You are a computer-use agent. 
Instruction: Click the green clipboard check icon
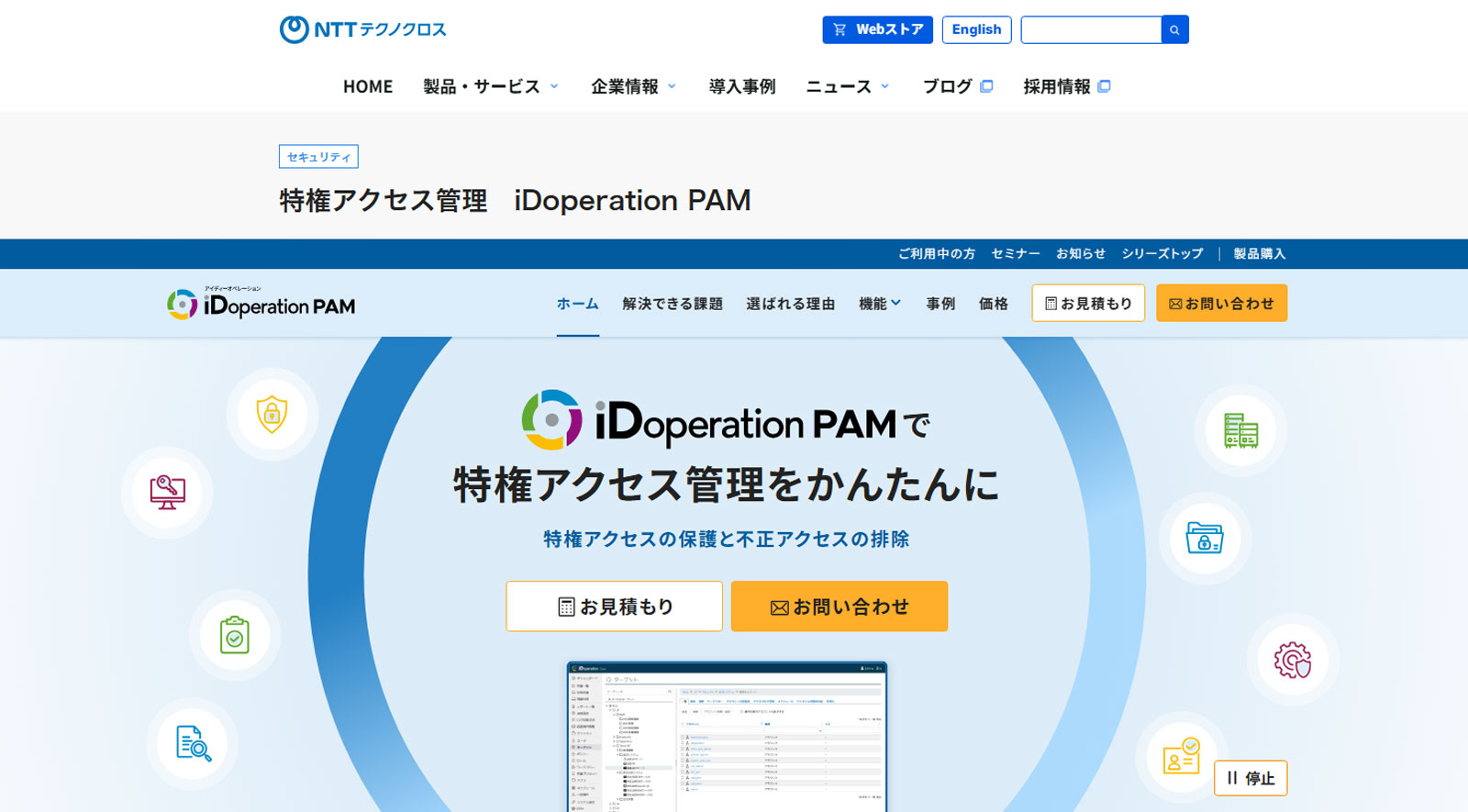235,635
